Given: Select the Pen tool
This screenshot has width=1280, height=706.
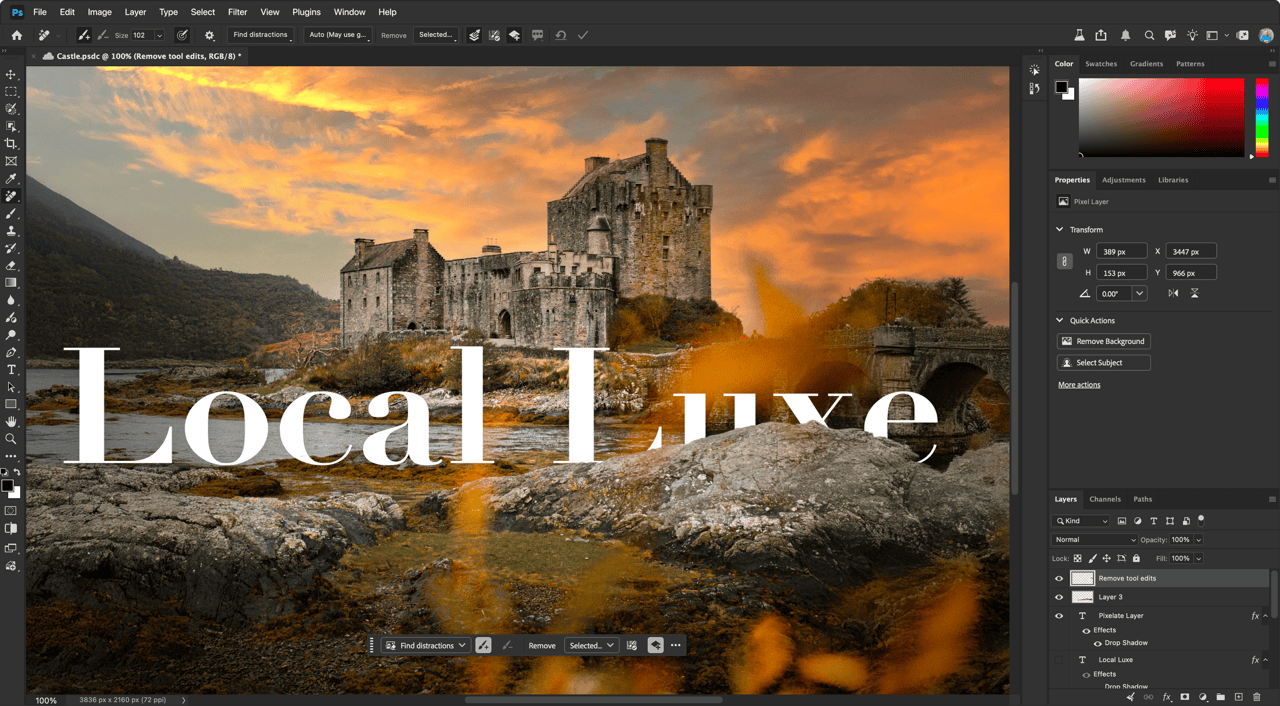Looking at the screenshot, I should click(11, 353).
